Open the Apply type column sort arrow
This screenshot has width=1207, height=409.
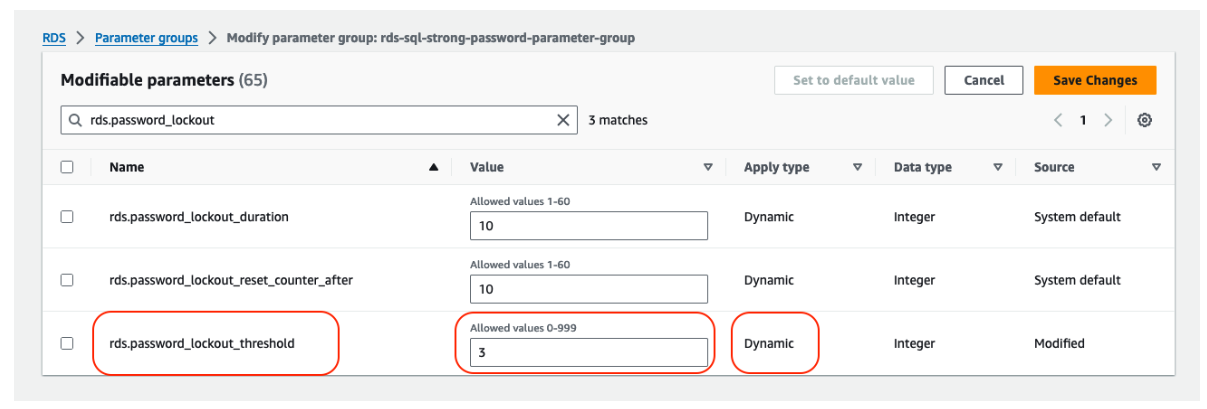coord(857,168)
